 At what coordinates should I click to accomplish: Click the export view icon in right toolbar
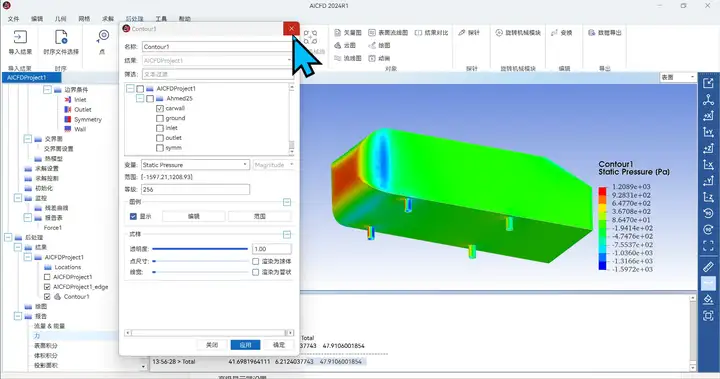(x=708, y=83)
